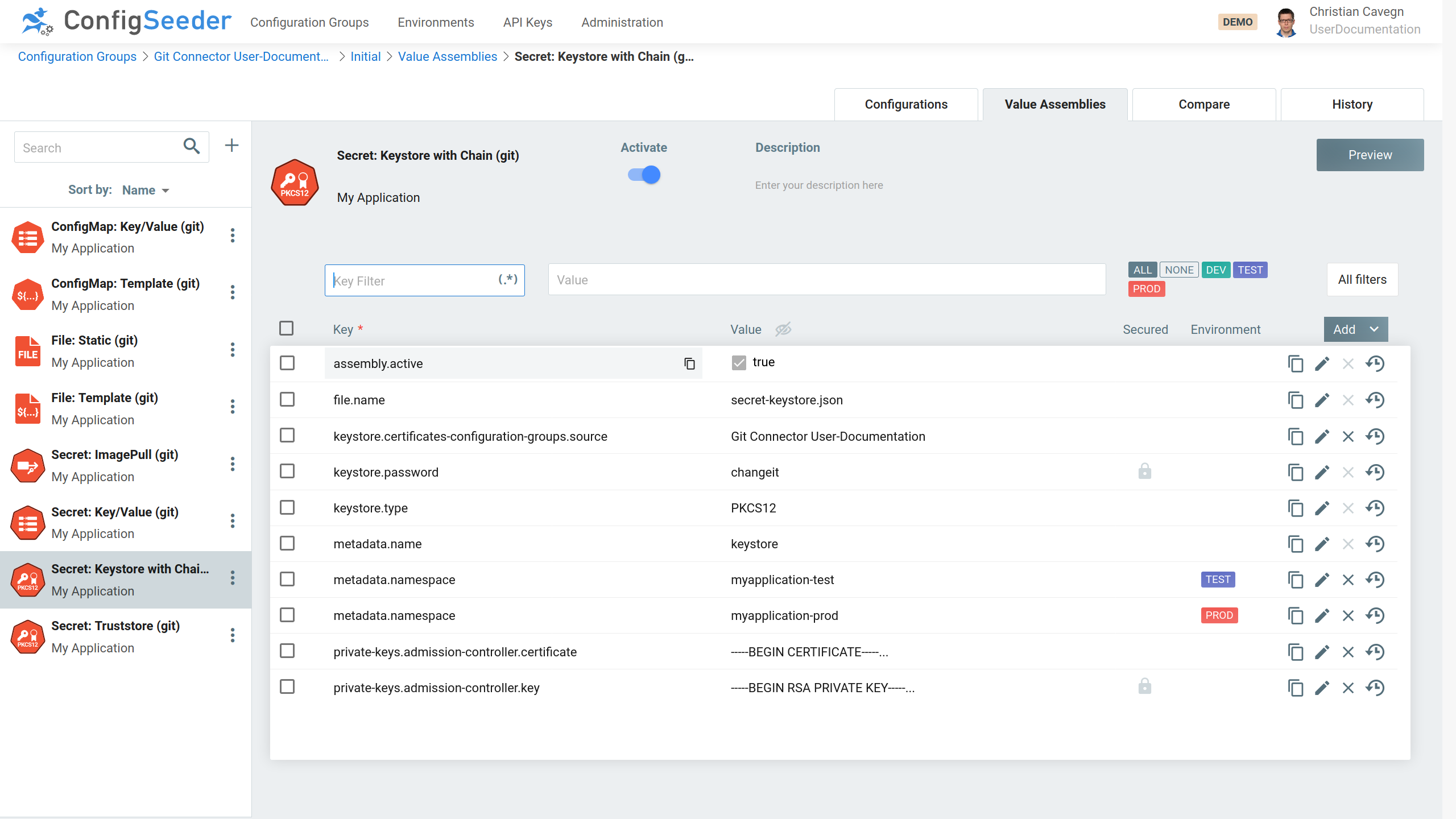Click the Preview button

point(1370,154)
